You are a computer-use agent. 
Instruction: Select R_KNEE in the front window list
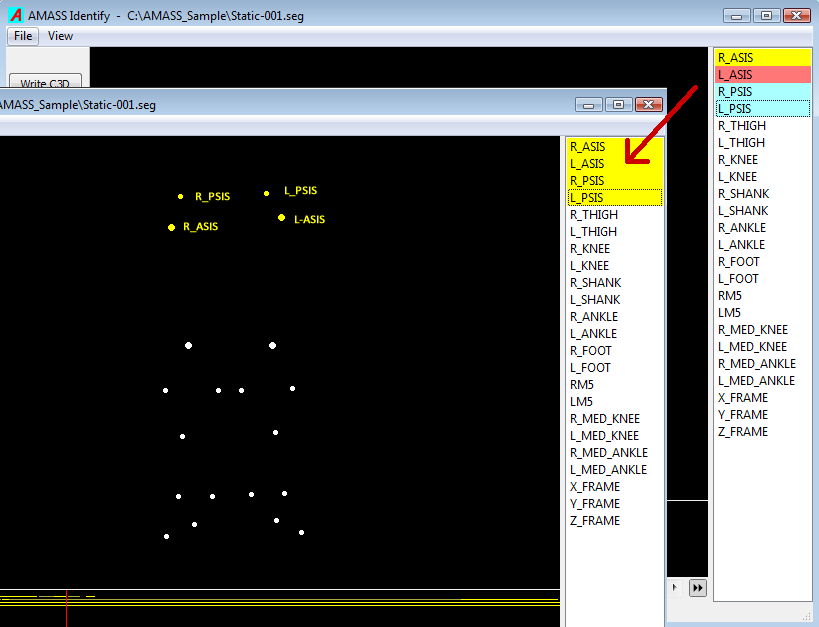[615, 248]
